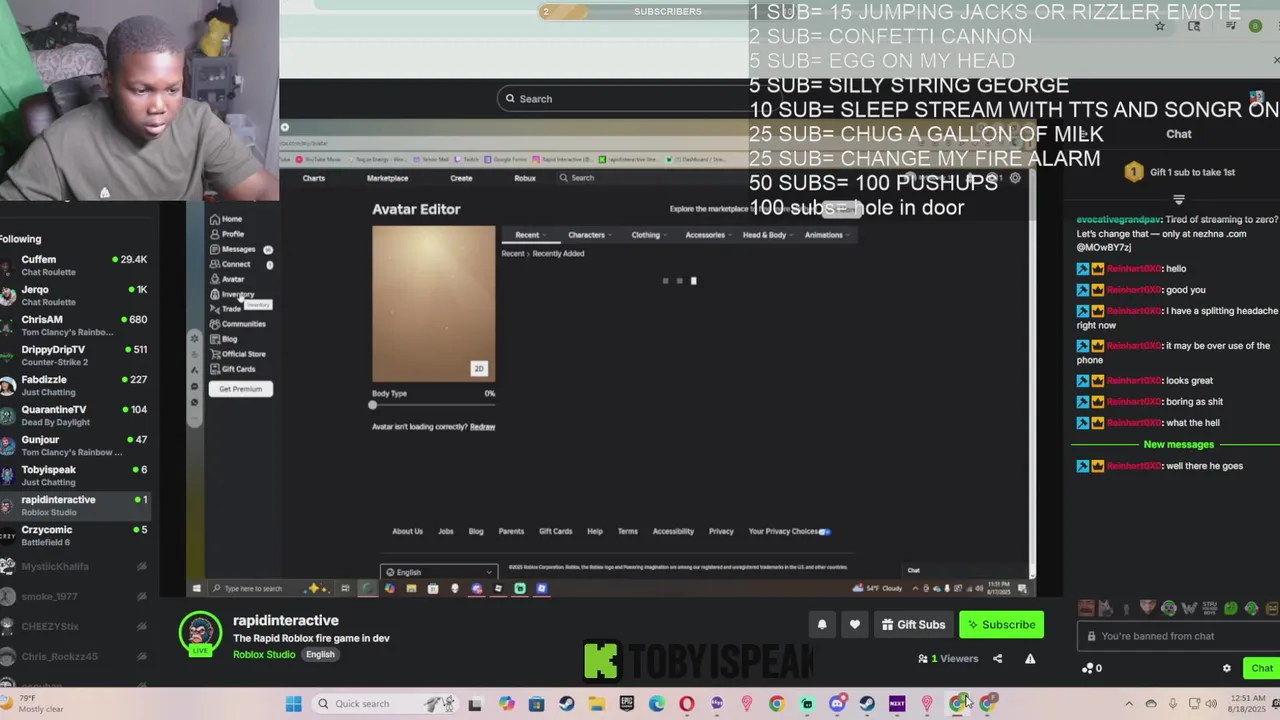The height and width of the screenshot is (720, 1280).
Task: Click the Gift Subs button
Action: tap(913, 625)
